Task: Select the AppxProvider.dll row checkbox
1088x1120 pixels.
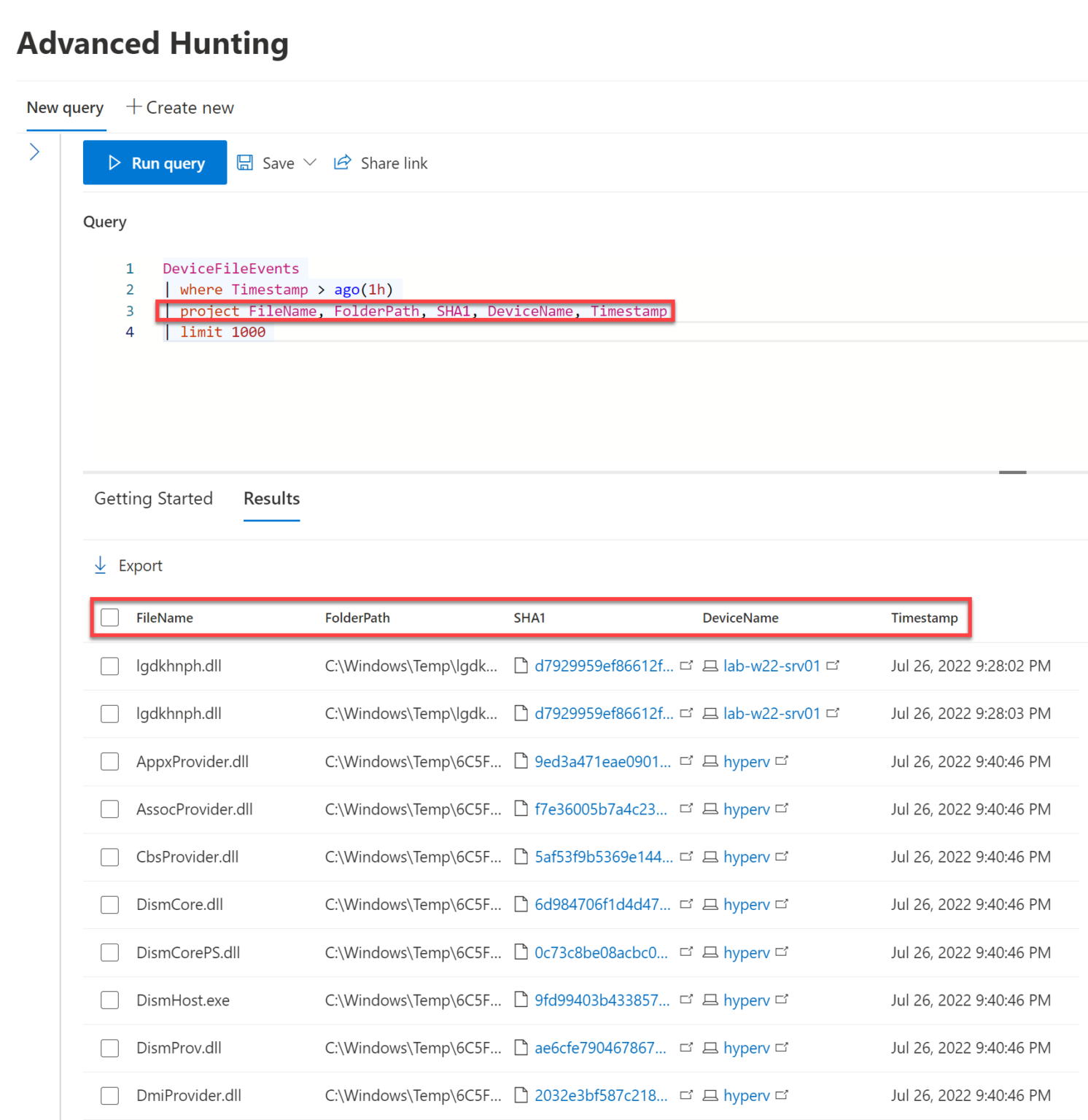Action: [110, 761]
